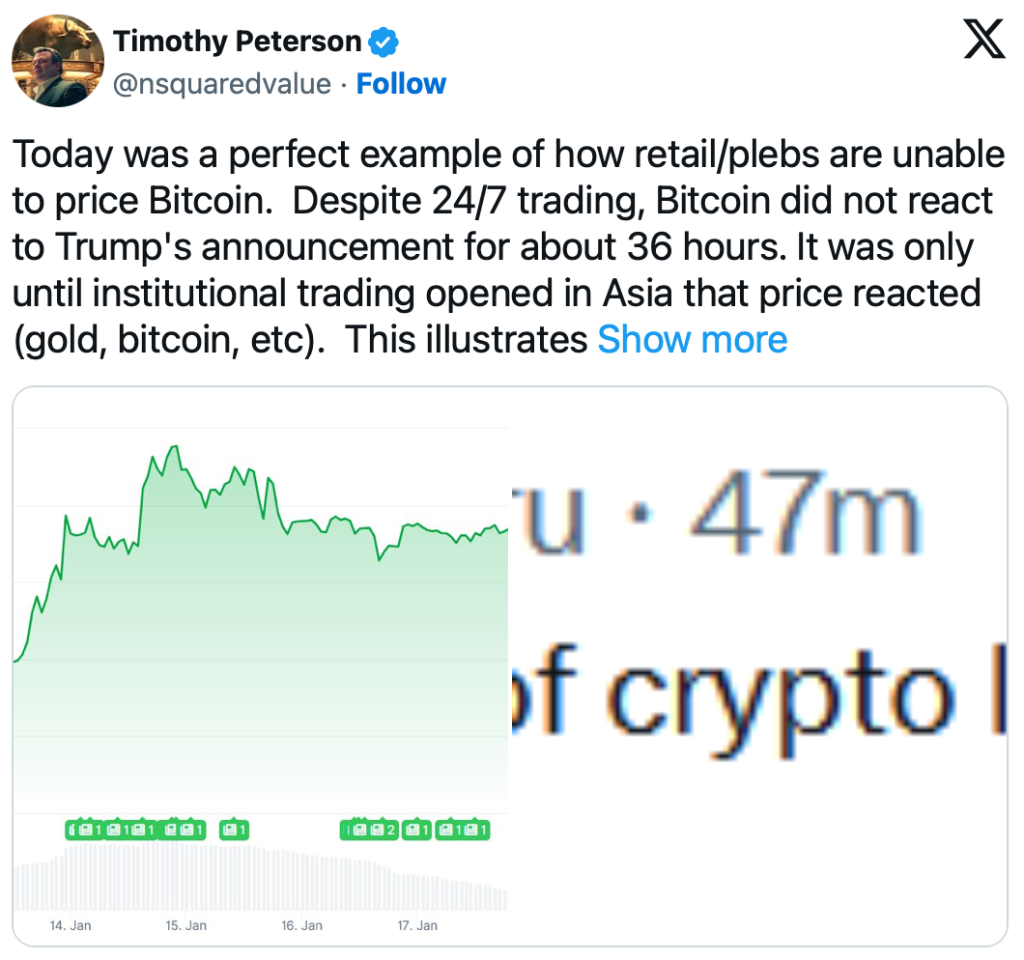
Task: Expand tweet with Show more
Action: 692,340
